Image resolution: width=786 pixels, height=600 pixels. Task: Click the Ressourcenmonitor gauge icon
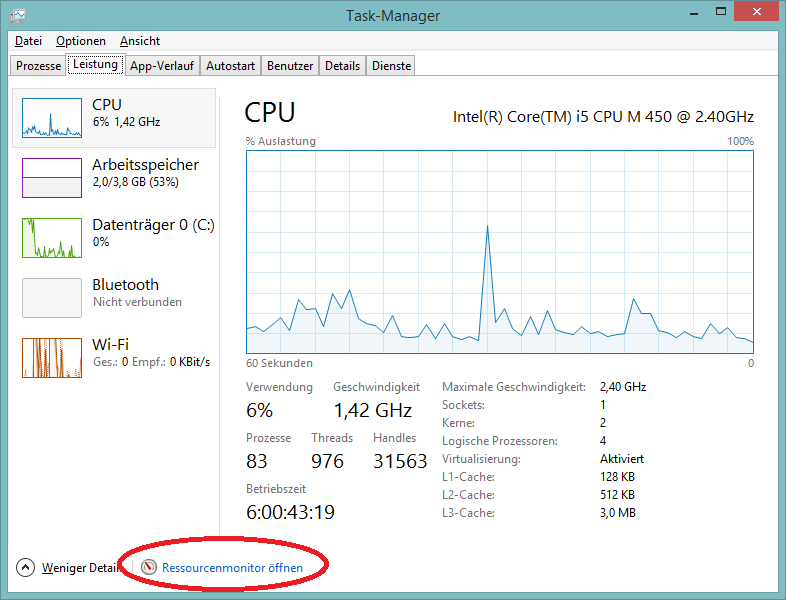(x=148, y=567)
